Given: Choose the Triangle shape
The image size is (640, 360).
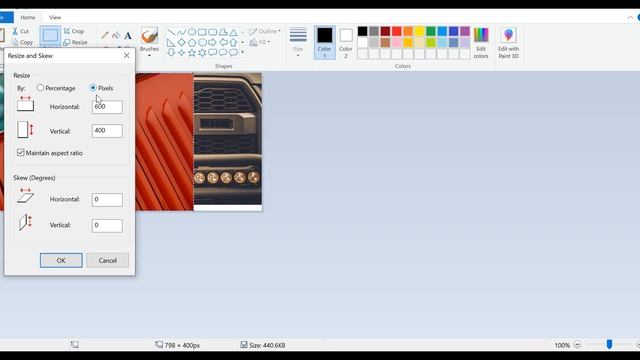Looking at the screenshot, I should (233, 32).
